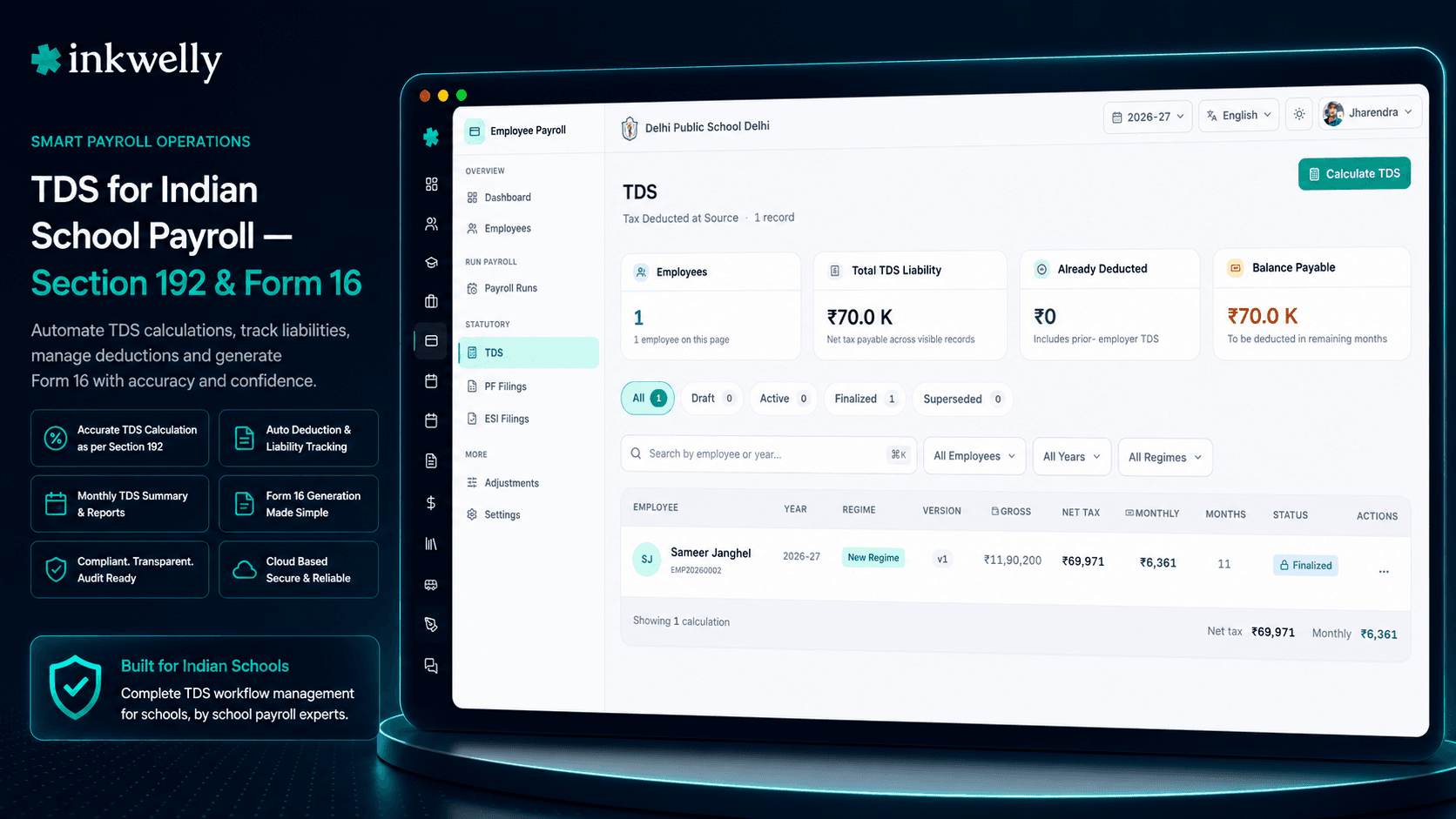Click the Employee Payroll module icon in the header

pyautogui.click(x=475, y=131)
